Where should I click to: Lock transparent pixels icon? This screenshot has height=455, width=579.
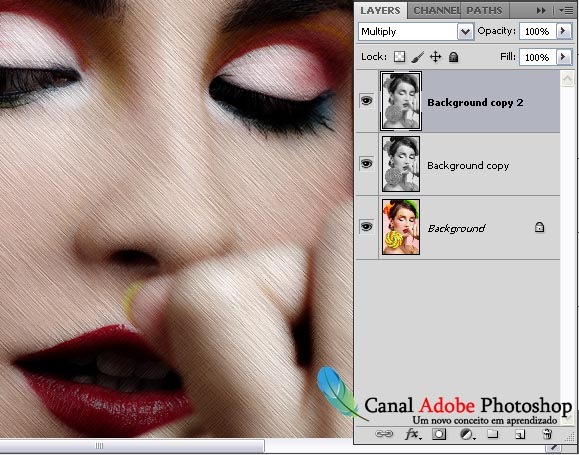click(x=399, y=57)
